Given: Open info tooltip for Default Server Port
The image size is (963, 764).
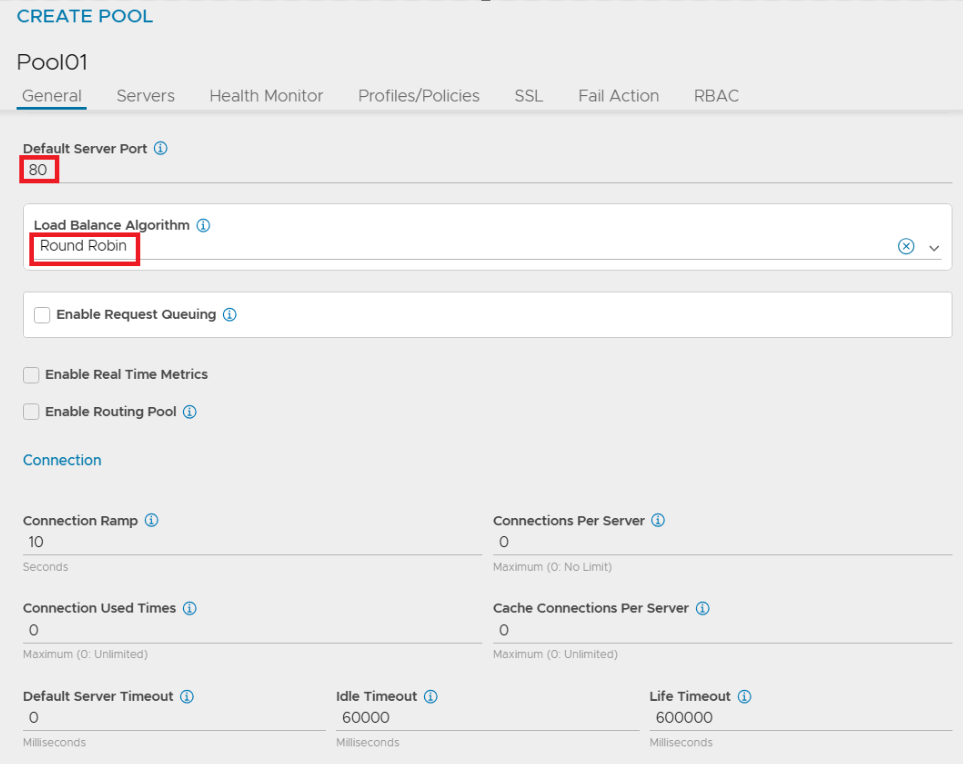Looking at the screenshot, I should point(160,148).
